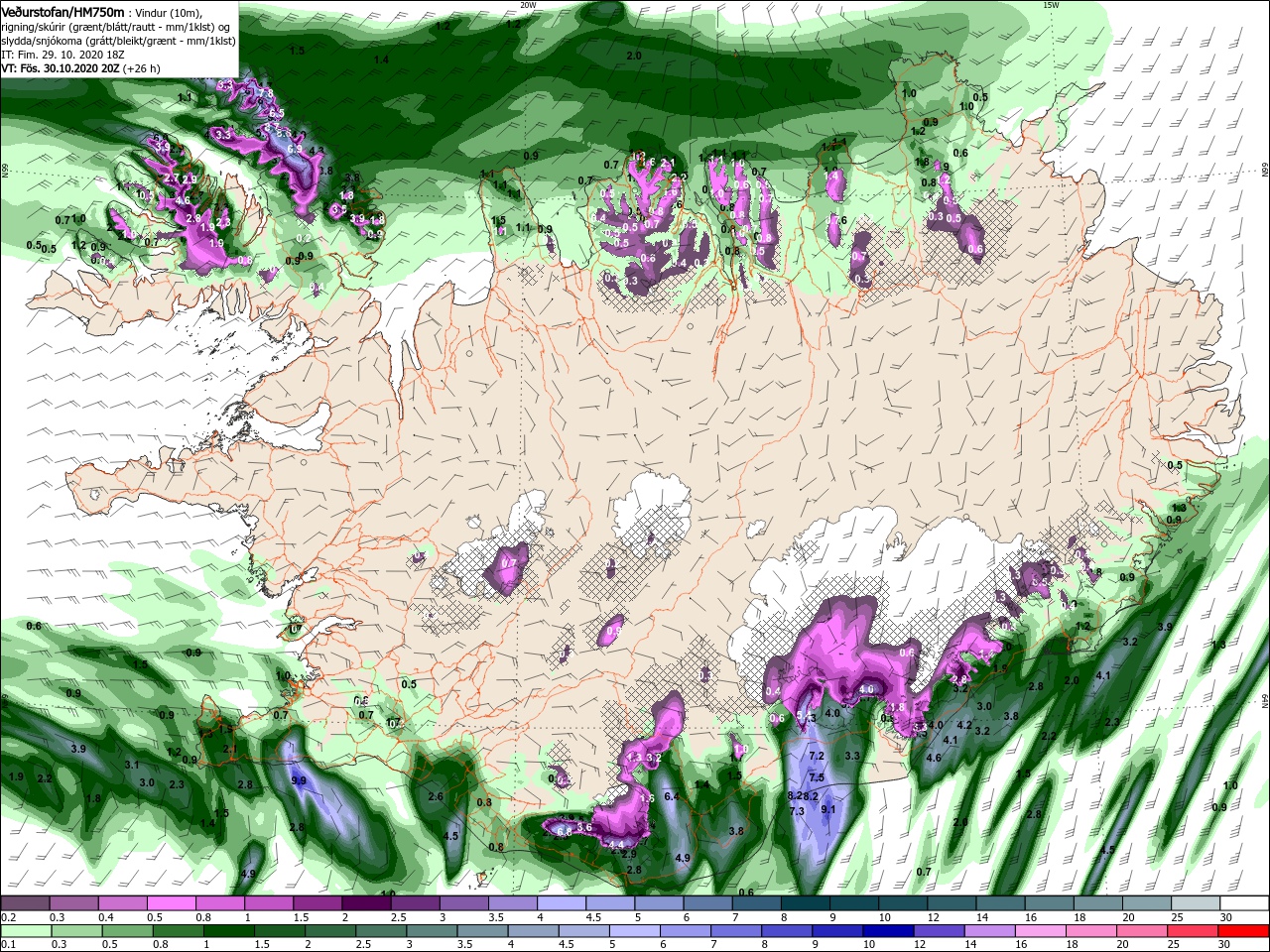The width and height of the screenshot is (1270, 952).
Task: Click the 3.1 precipitation value on the map
Action: (132, 765)
